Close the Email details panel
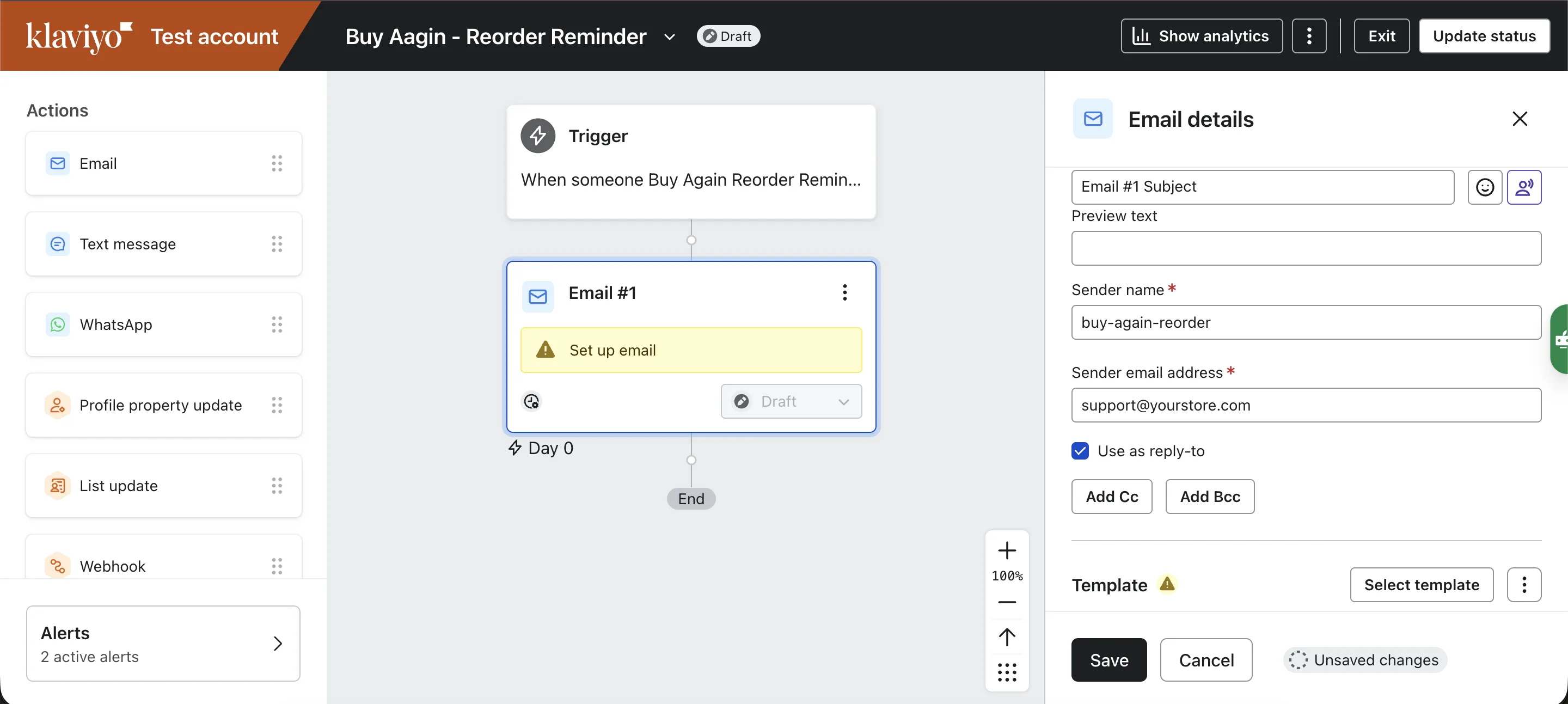 pyautogui.click(x=1520, y=119)
